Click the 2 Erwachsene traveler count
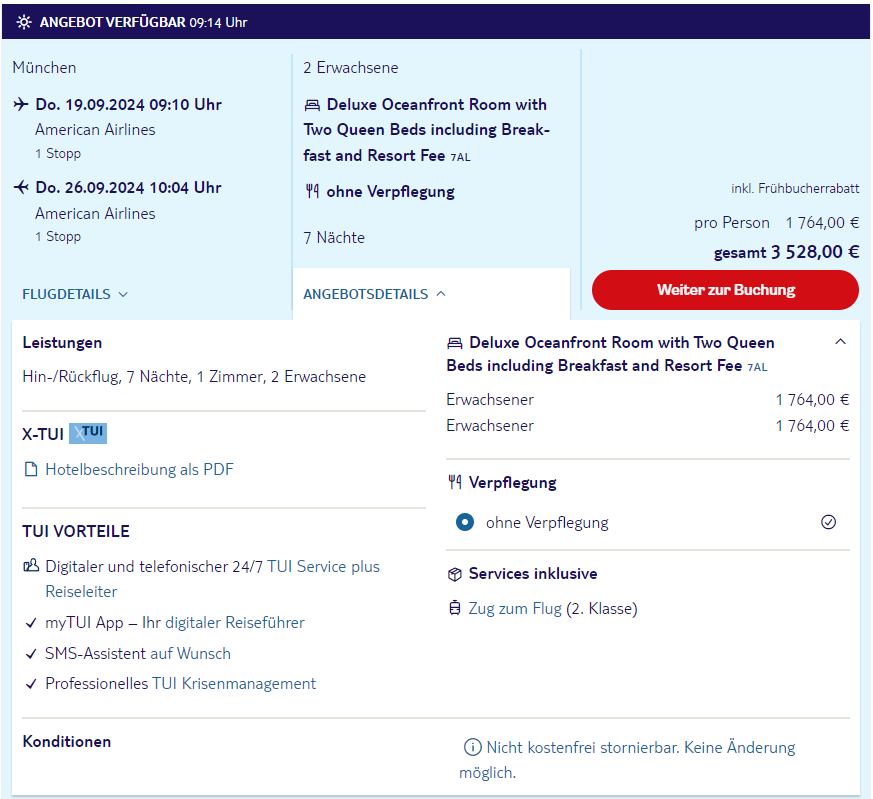873x799 pixels. [351, 68]
